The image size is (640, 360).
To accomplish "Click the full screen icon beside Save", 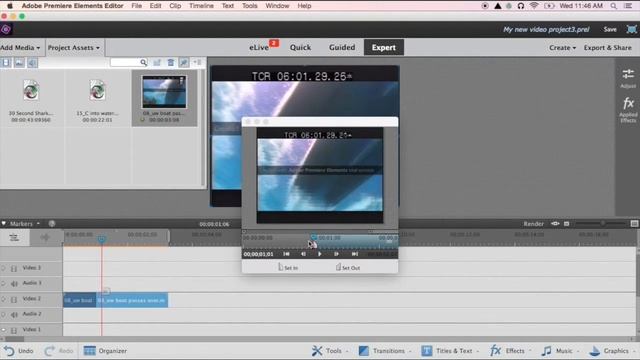I will 631,29.
